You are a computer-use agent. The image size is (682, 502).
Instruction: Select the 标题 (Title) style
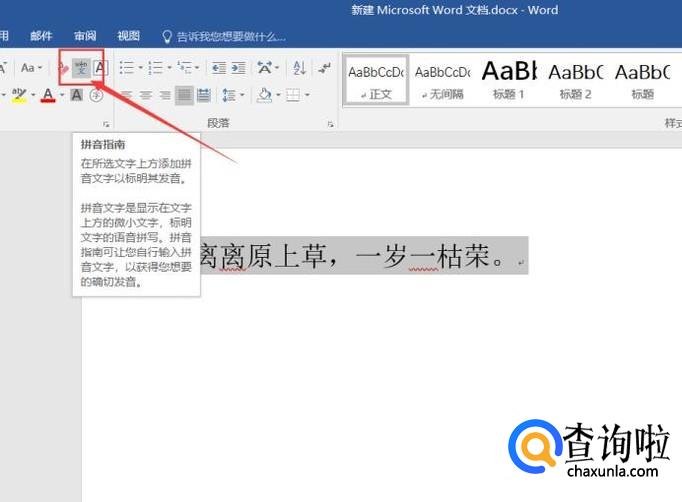tap(642, 80)
